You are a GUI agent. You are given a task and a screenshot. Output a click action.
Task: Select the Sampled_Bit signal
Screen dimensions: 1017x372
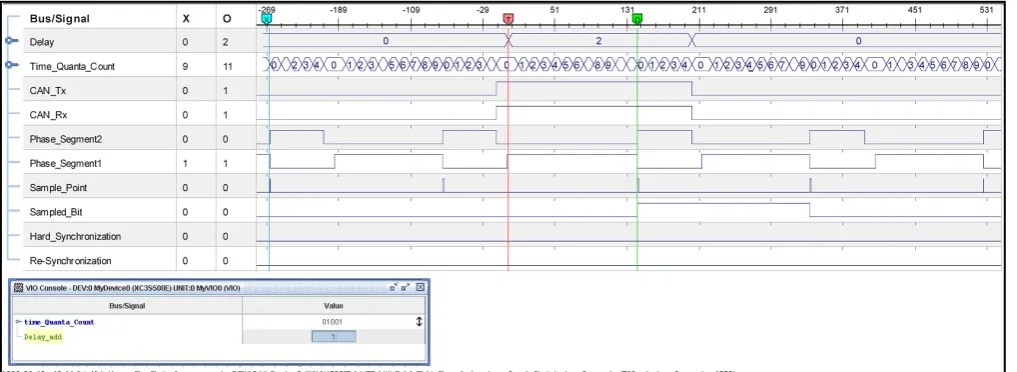(x=56, y=212)
